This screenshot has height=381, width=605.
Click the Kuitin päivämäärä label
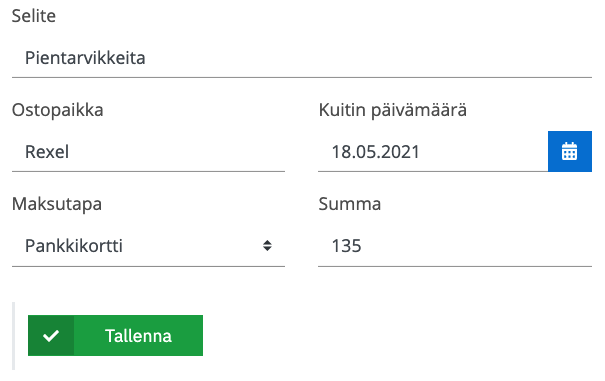(393, 110)
